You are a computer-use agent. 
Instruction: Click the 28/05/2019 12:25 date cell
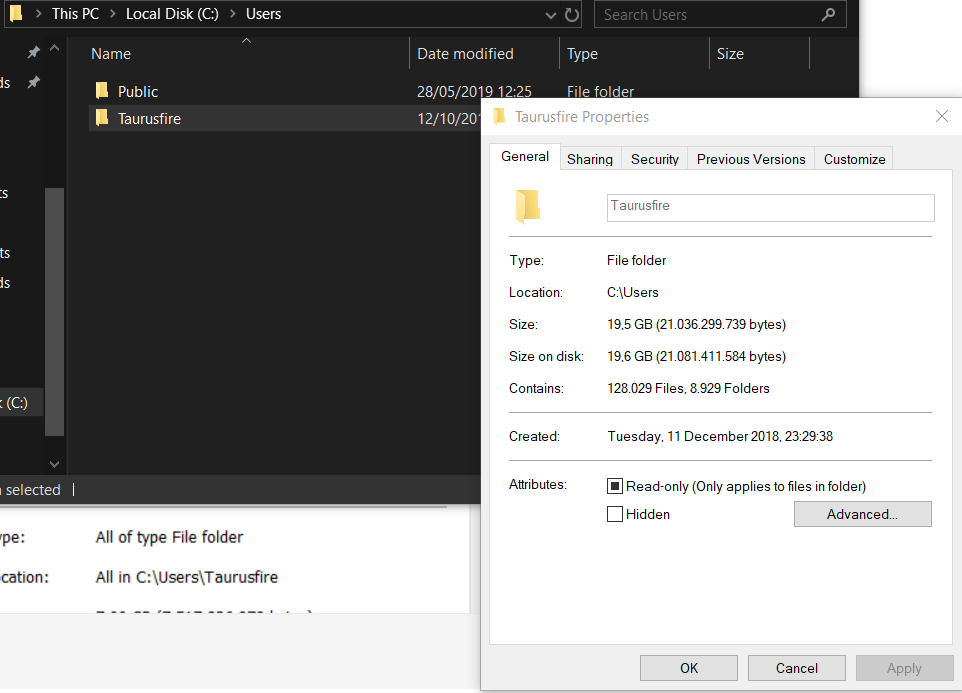pyautogui.click(x=474, y=91)
